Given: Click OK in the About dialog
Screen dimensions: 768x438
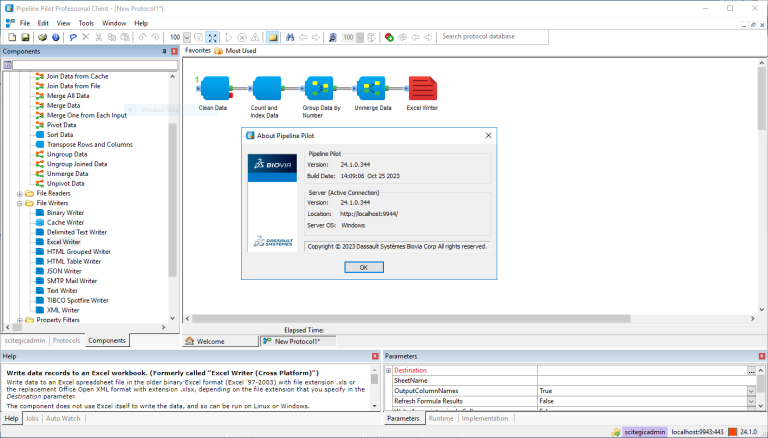Looking at the screenshot, I should point(364,268).
